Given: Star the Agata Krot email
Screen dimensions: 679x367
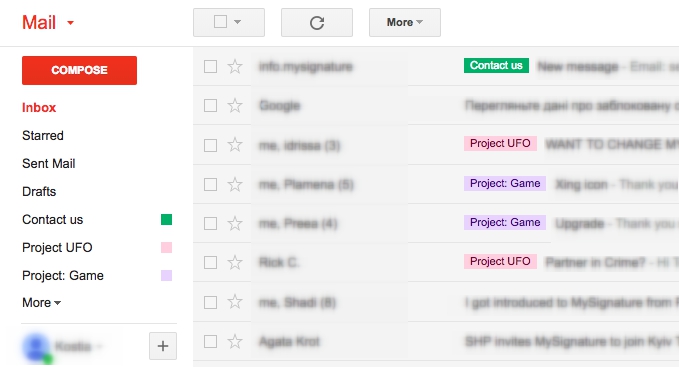Looking at the screenshot, I should click(235, 341).
